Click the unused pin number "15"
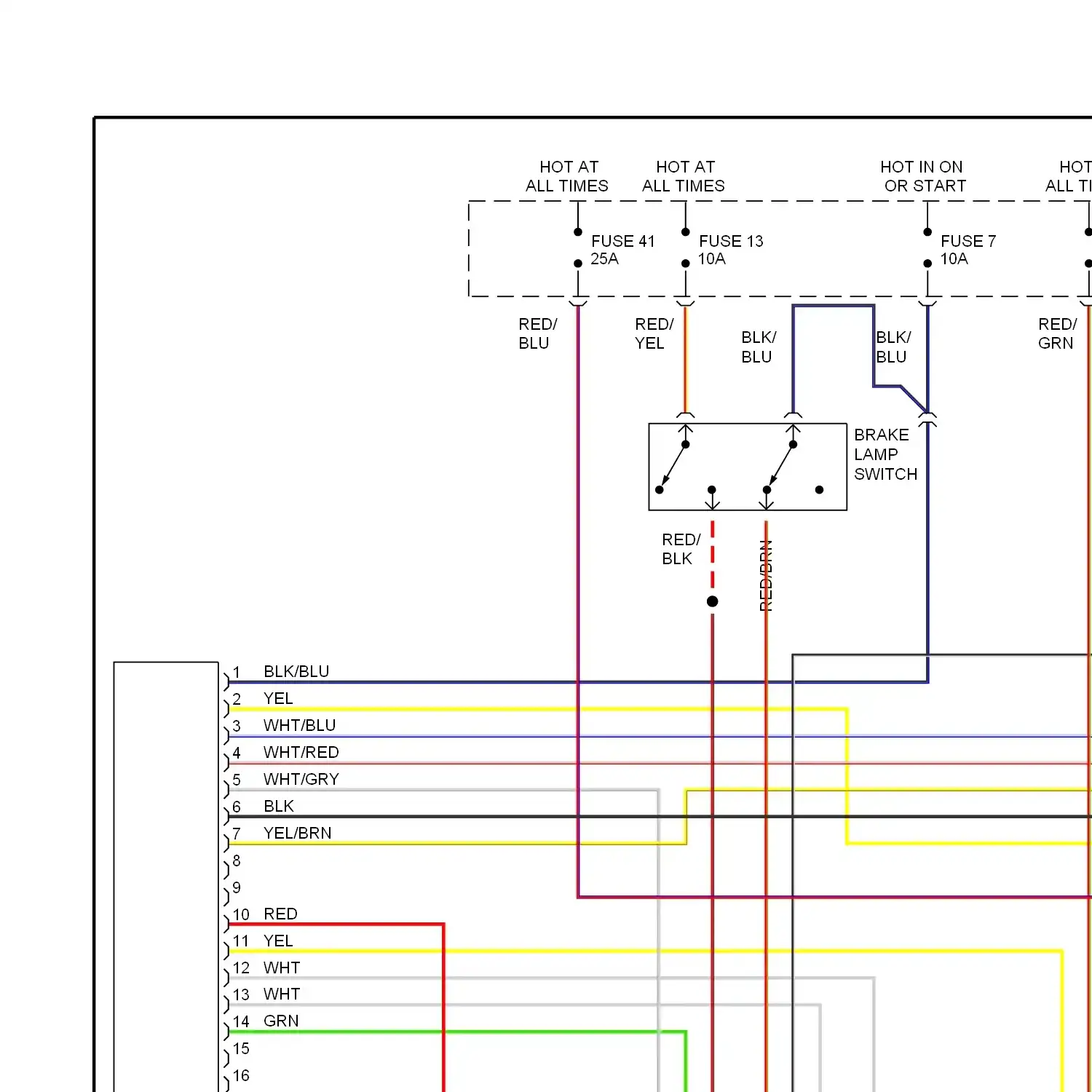 point(241,1048)
